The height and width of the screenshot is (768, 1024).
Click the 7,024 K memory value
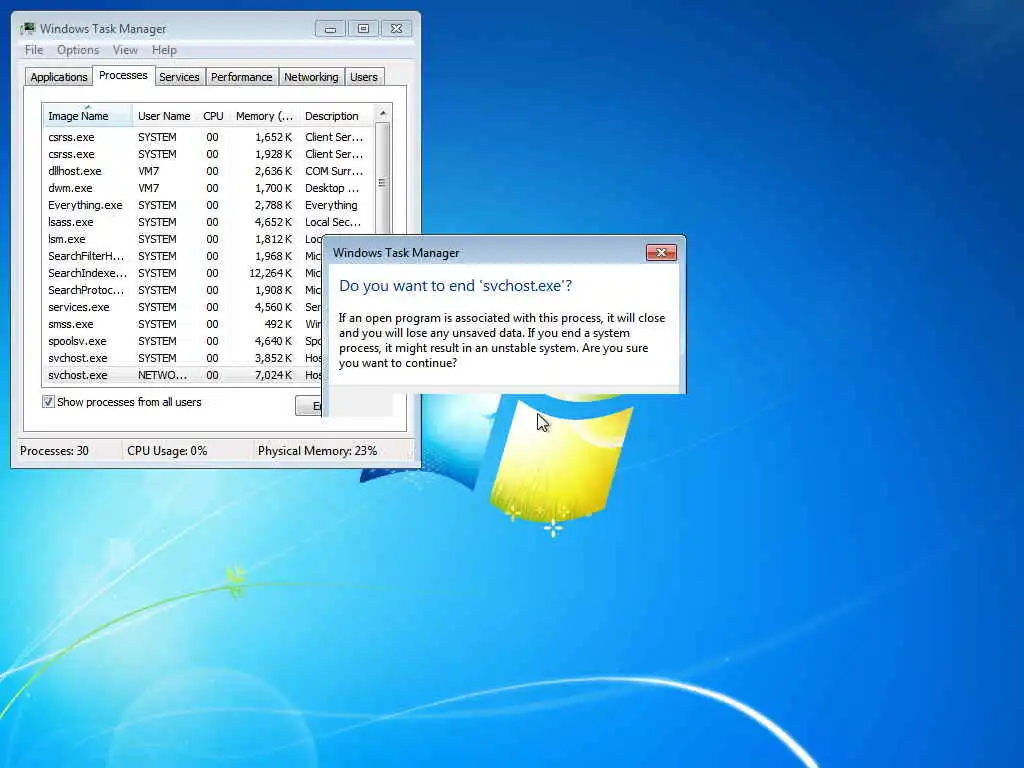tap(273, 375)
